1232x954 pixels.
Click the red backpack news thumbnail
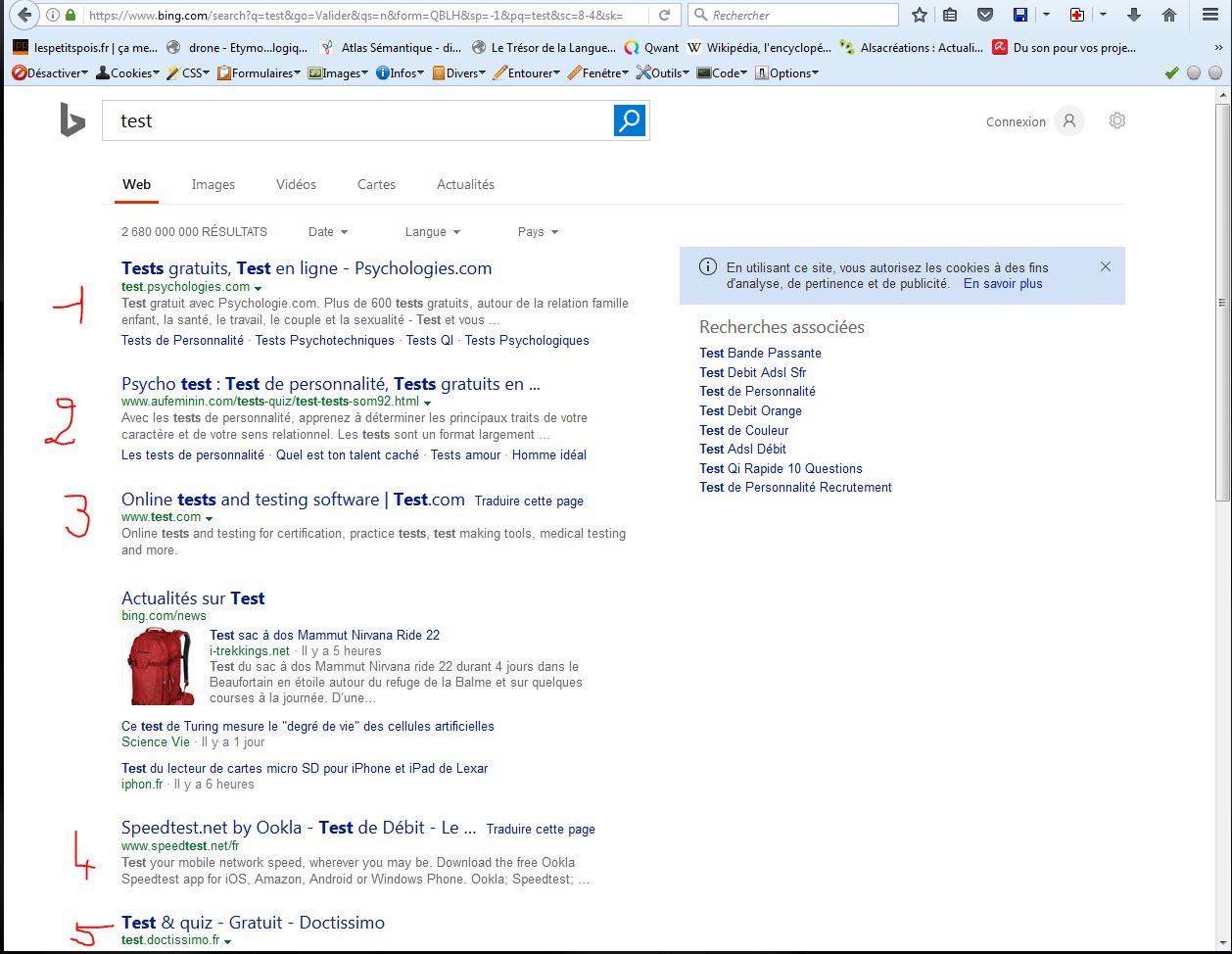click(161, 666)
